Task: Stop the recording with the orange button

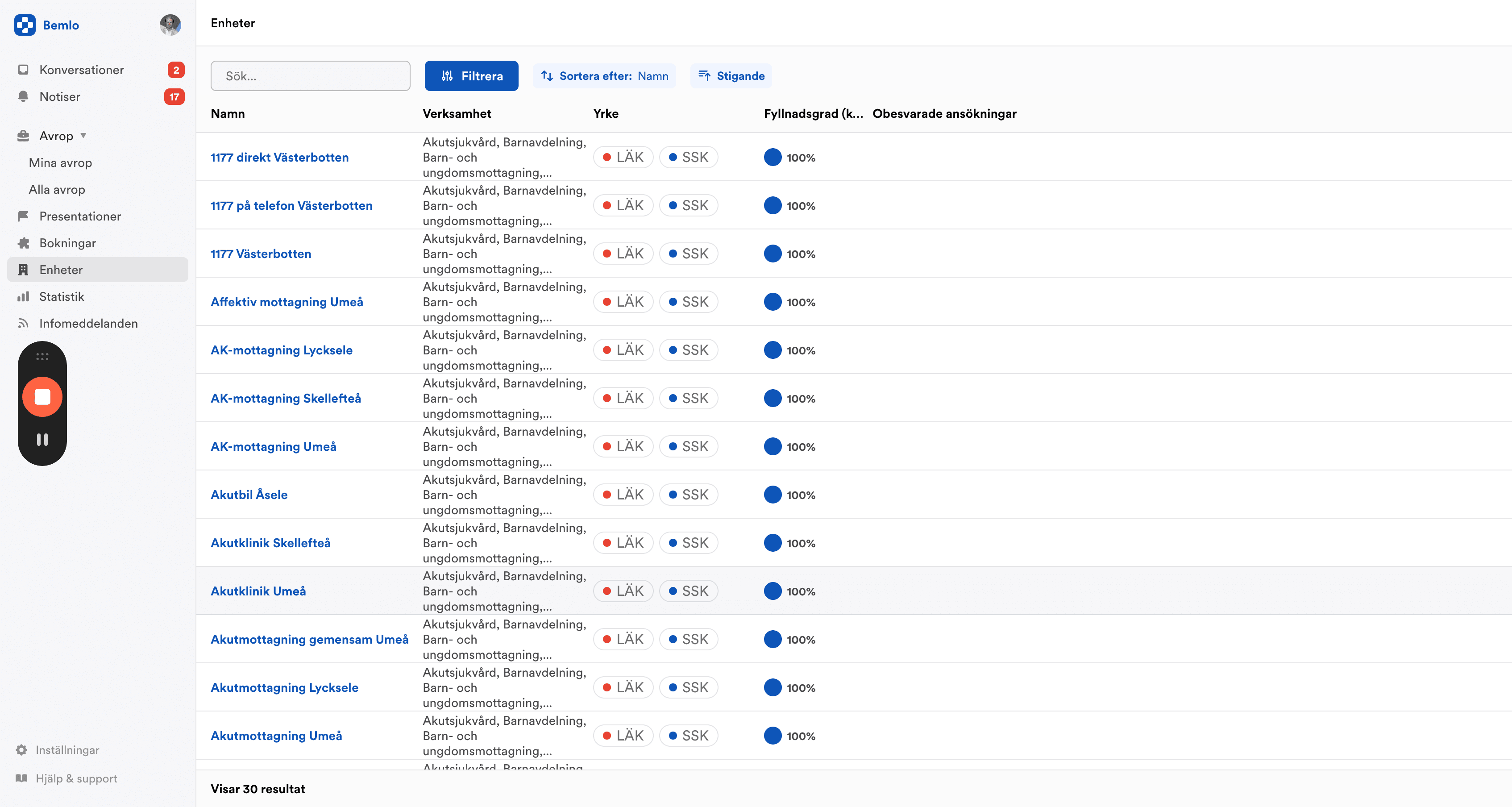Action: [x=42, y=397]
